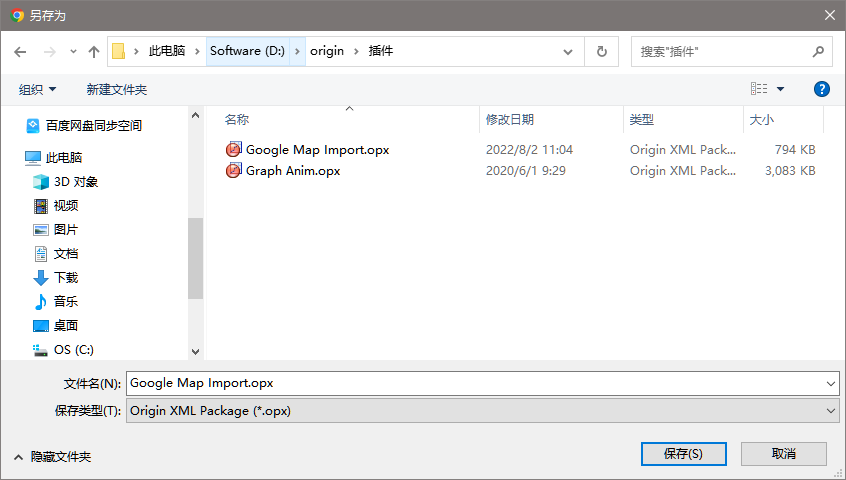This screenshot has width=846, height=480.
Task: Click the 下载 blue arrow icon
Action: [40, 278]
